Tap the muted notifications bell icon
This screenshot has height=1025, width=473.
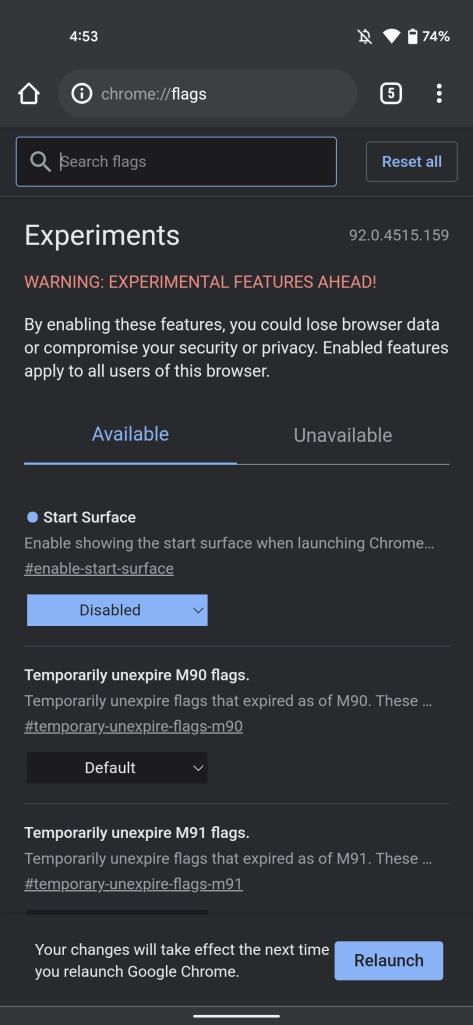click(x=365, y=37)
